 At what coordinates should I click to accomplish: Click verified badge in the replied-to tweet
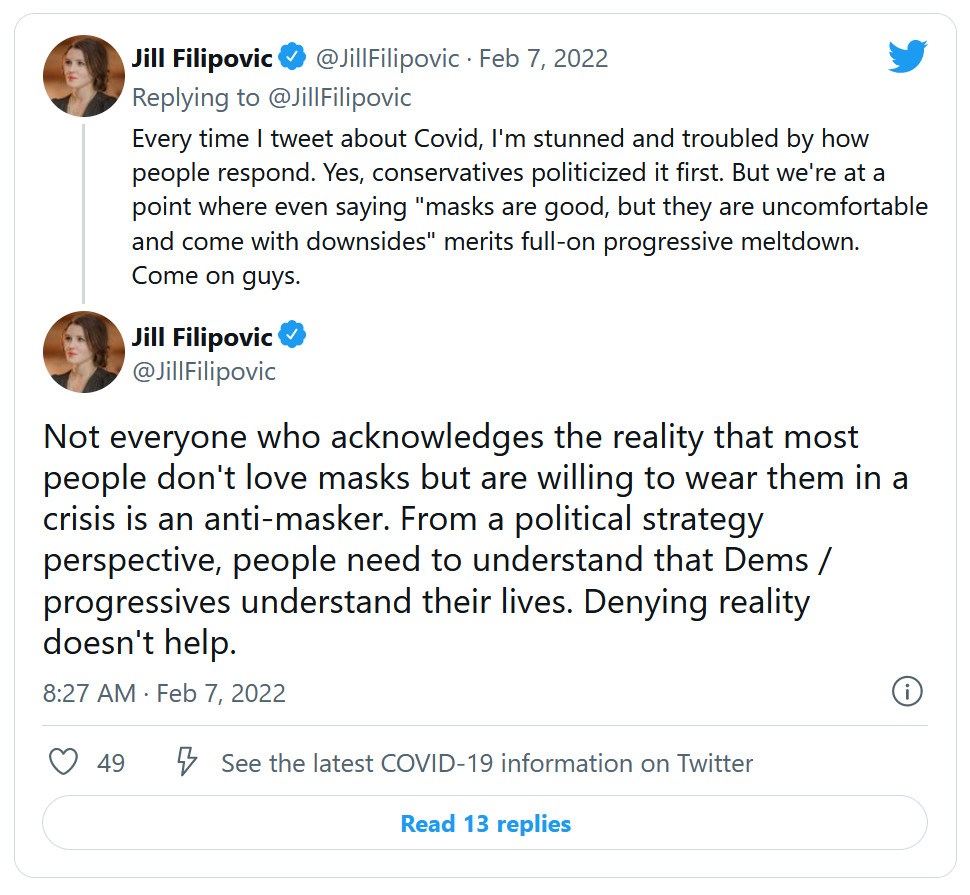(x=292, y=58)
